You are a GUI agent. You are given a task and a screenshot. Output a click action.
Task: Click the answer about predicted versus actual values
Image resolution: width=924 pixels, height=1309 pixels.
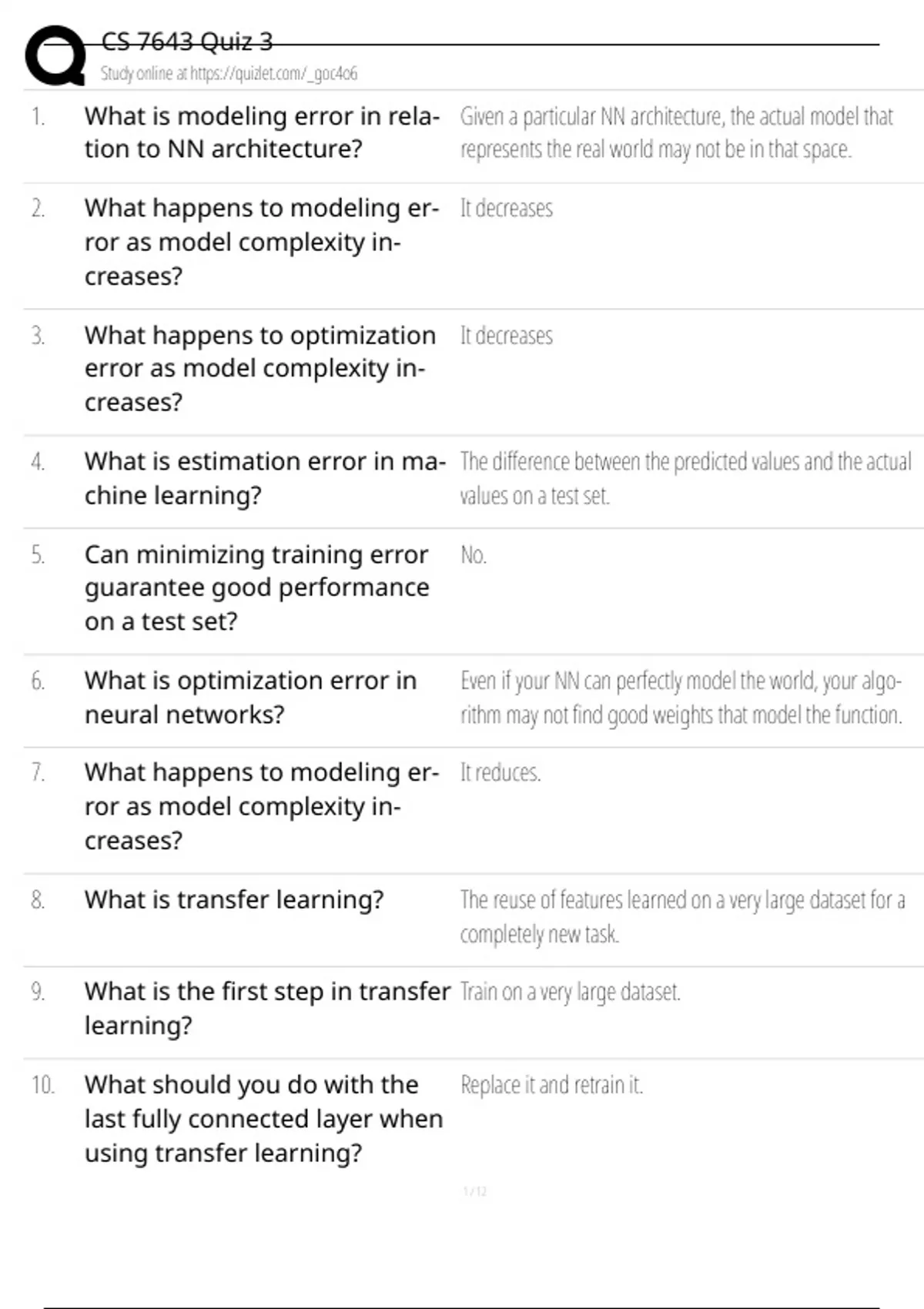(x=685, y=478)
